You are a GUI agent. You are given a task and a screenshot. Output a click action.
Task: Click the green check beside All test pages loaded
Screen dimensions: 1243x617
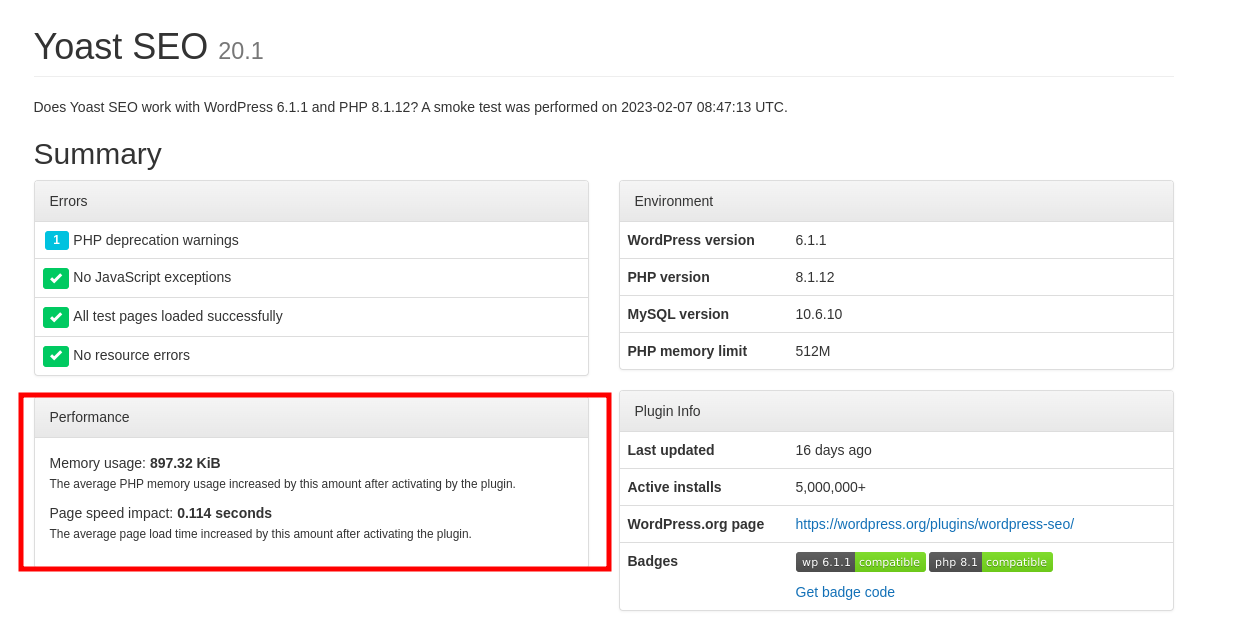click(56, 317)
